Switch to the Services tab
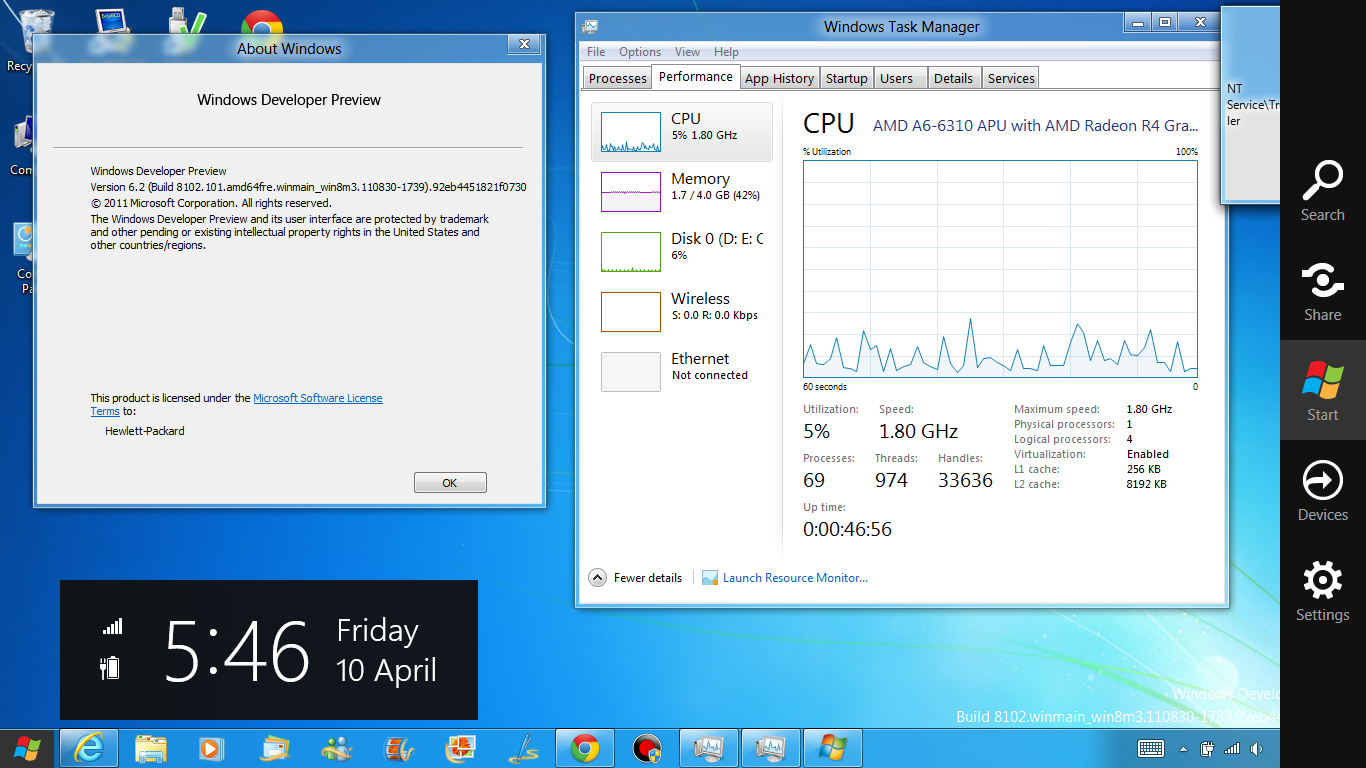Image resolution: width=1366 pixels, height=768 pixels. pyautogui.click(x=1011, y=78)
